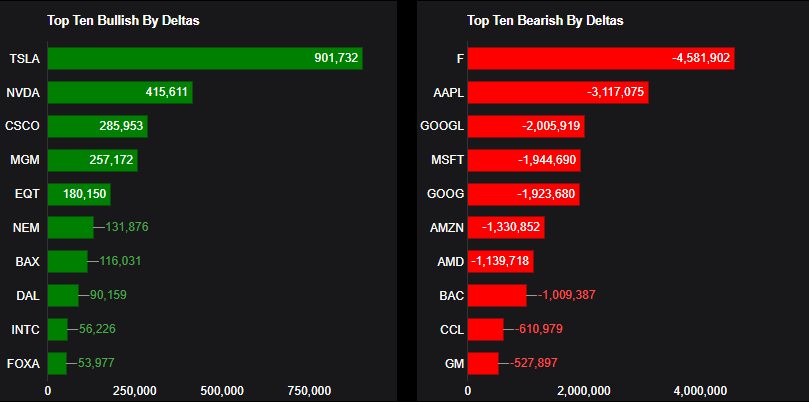Click the Top Ten Bearish By Deltas title
This screenshot has height=402, width=809.
[x=545, y=20]
